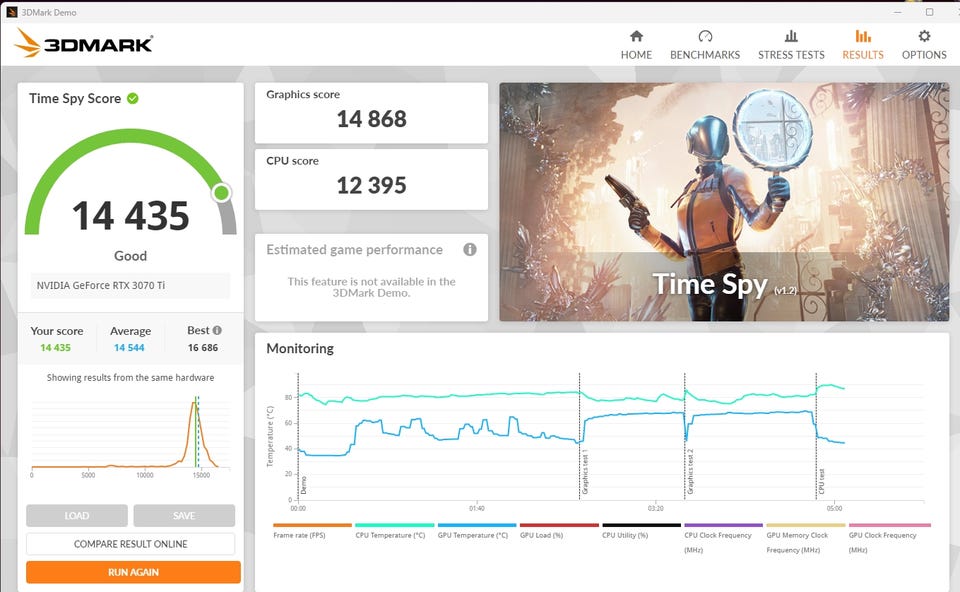Screen dimensions: 960x592
Task: Toggle CPU Temperature legend swatch
Action: pos(394,525)
